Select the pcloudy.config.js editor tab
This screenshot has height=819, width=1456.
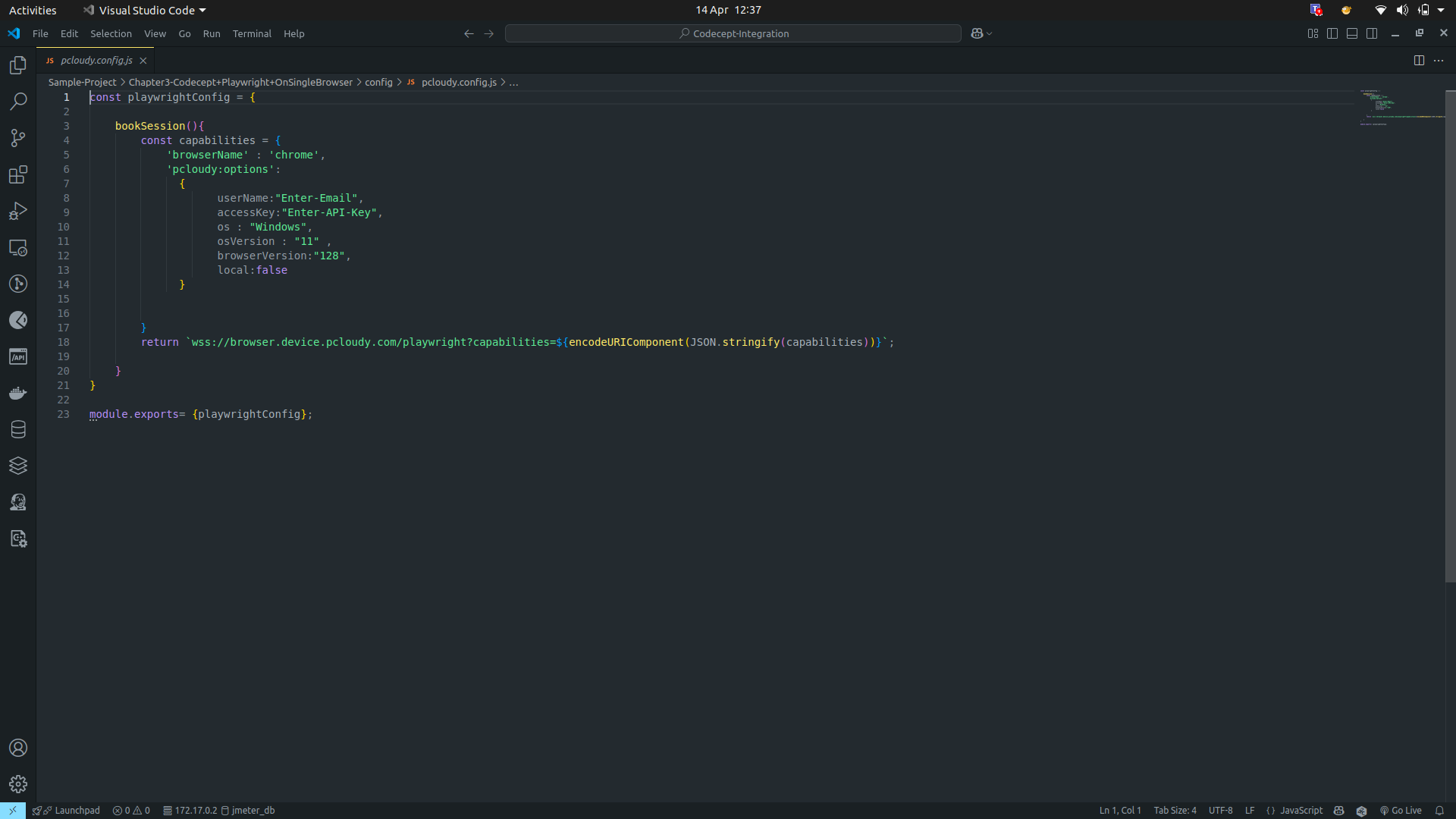[x=96, y=61]
